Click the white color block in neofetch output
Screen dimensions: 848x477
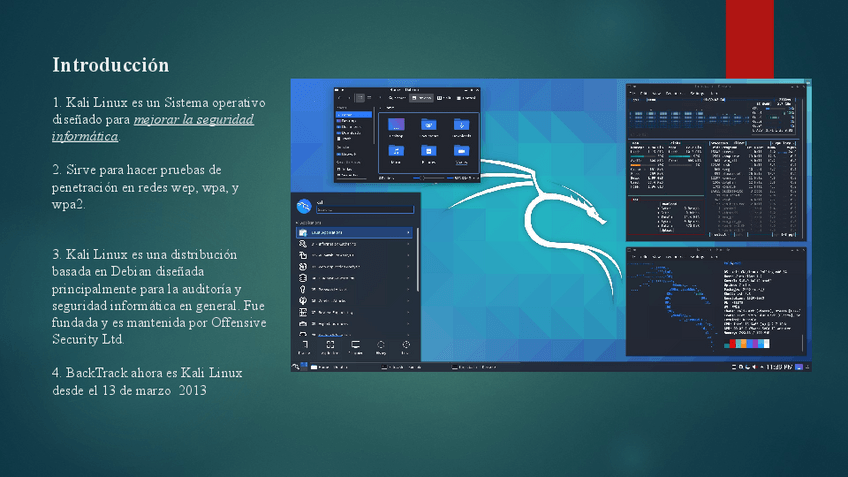tap(767, 343)
